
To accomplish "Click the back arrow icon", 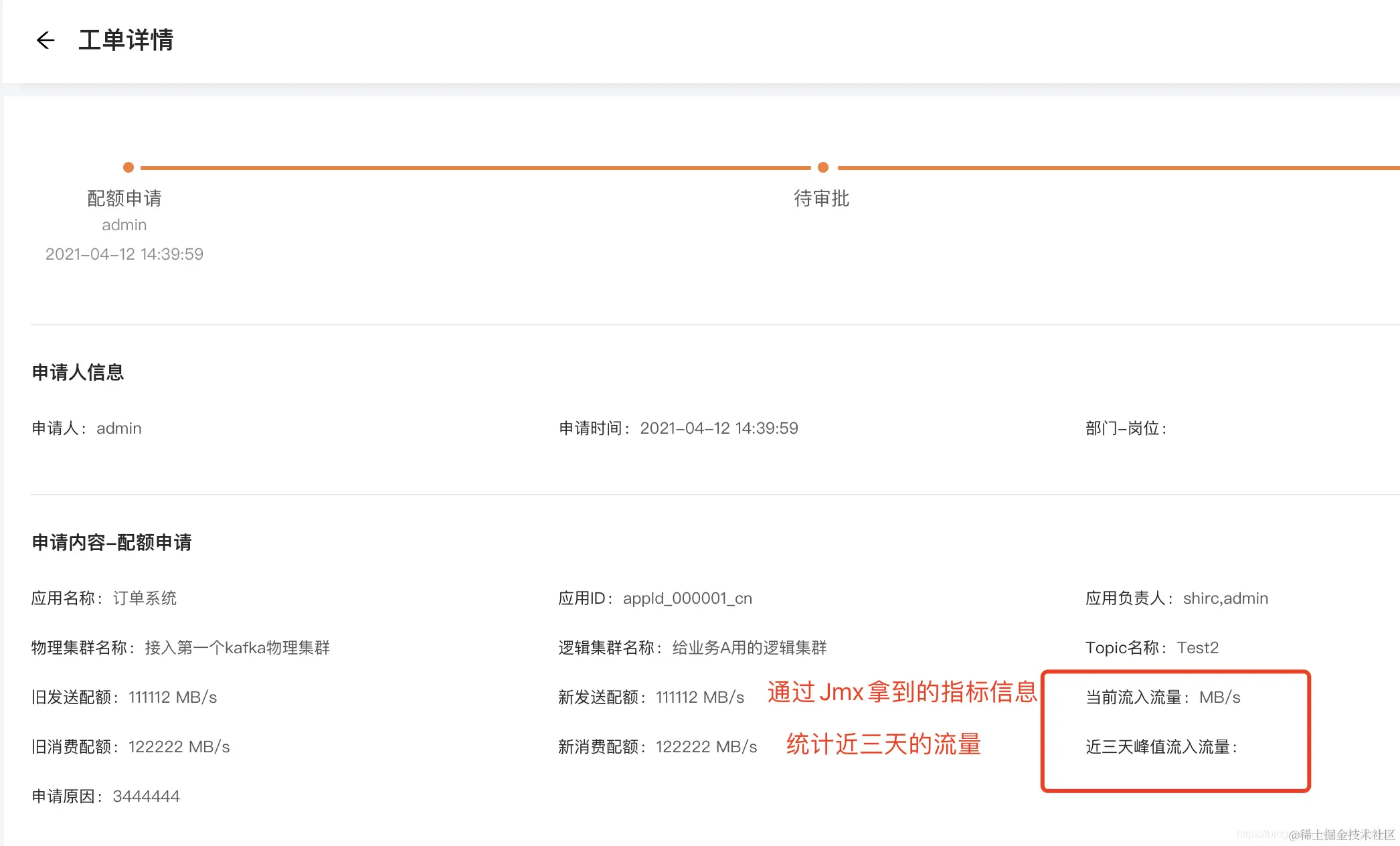I will coord(45,41).
